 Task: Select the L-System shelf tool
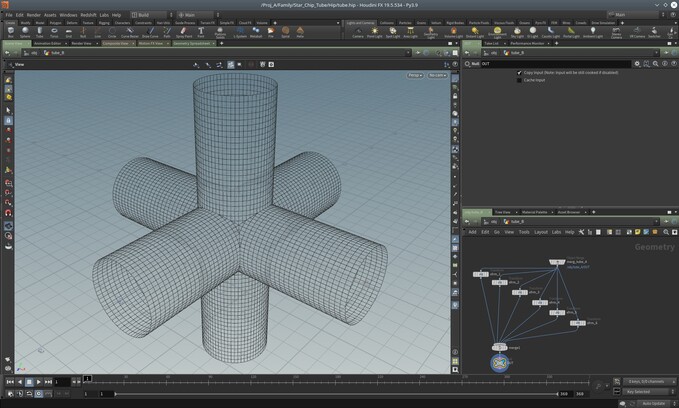pyautogui.click(x=240, y=32)
